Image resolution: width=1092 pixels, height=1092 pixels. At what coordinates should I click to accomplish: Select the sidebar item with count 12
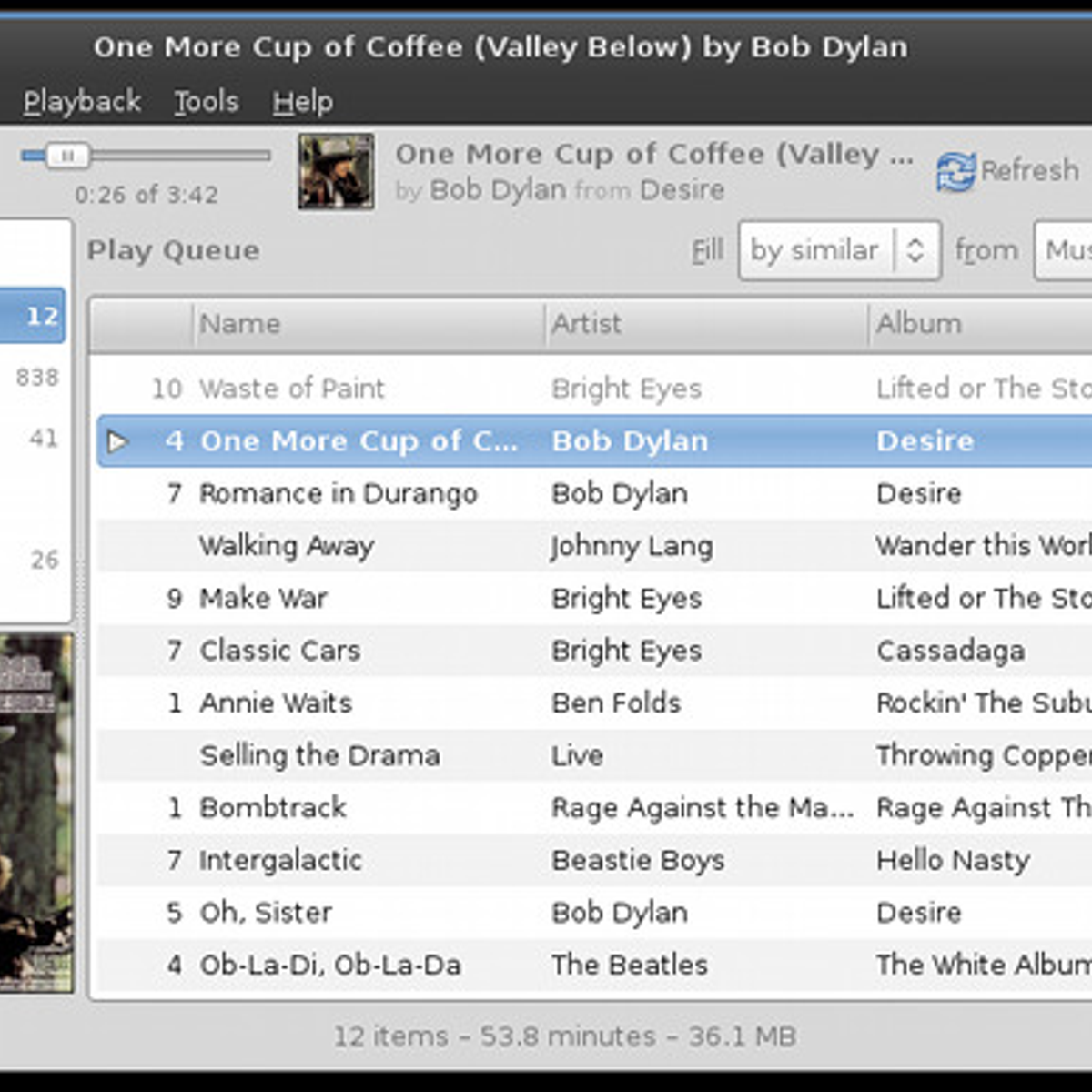click(x=33, y=316)
